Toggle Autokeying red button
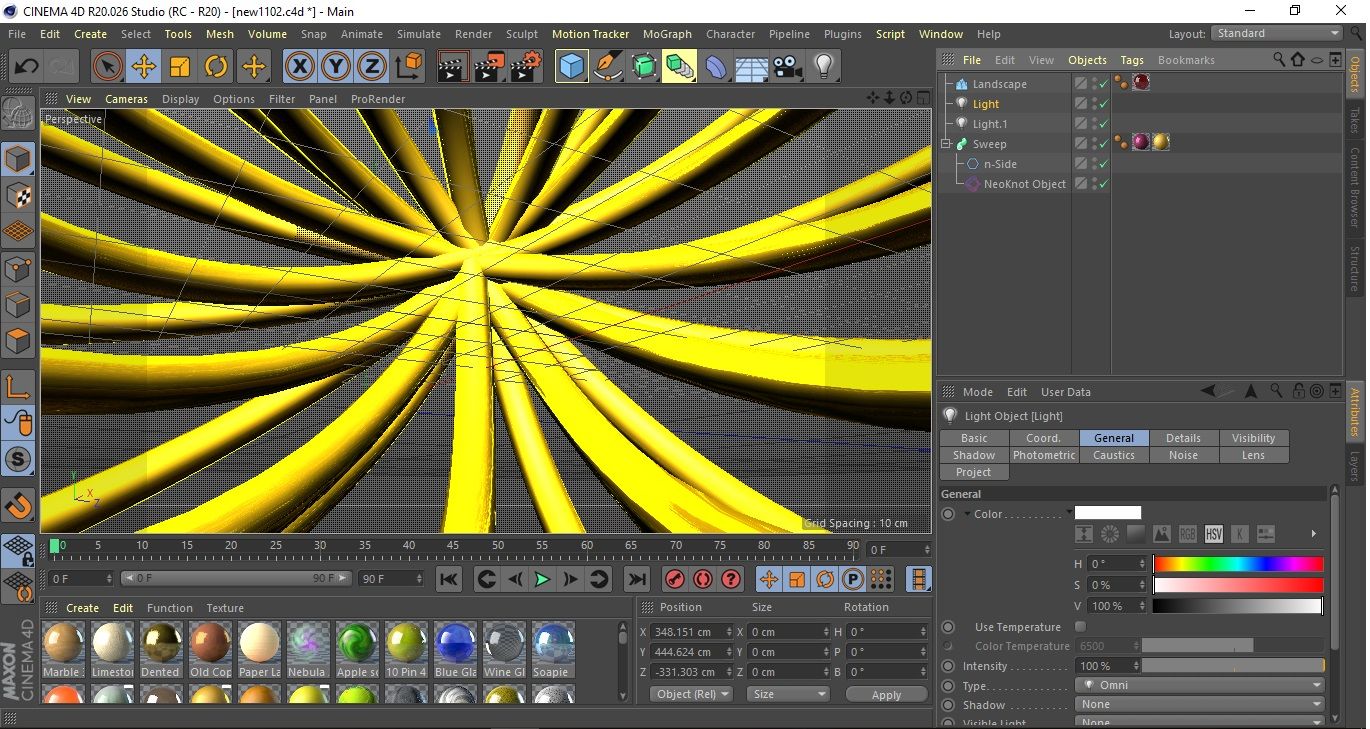This screenshot has height=729, width=1370. [x=703, y=579]
